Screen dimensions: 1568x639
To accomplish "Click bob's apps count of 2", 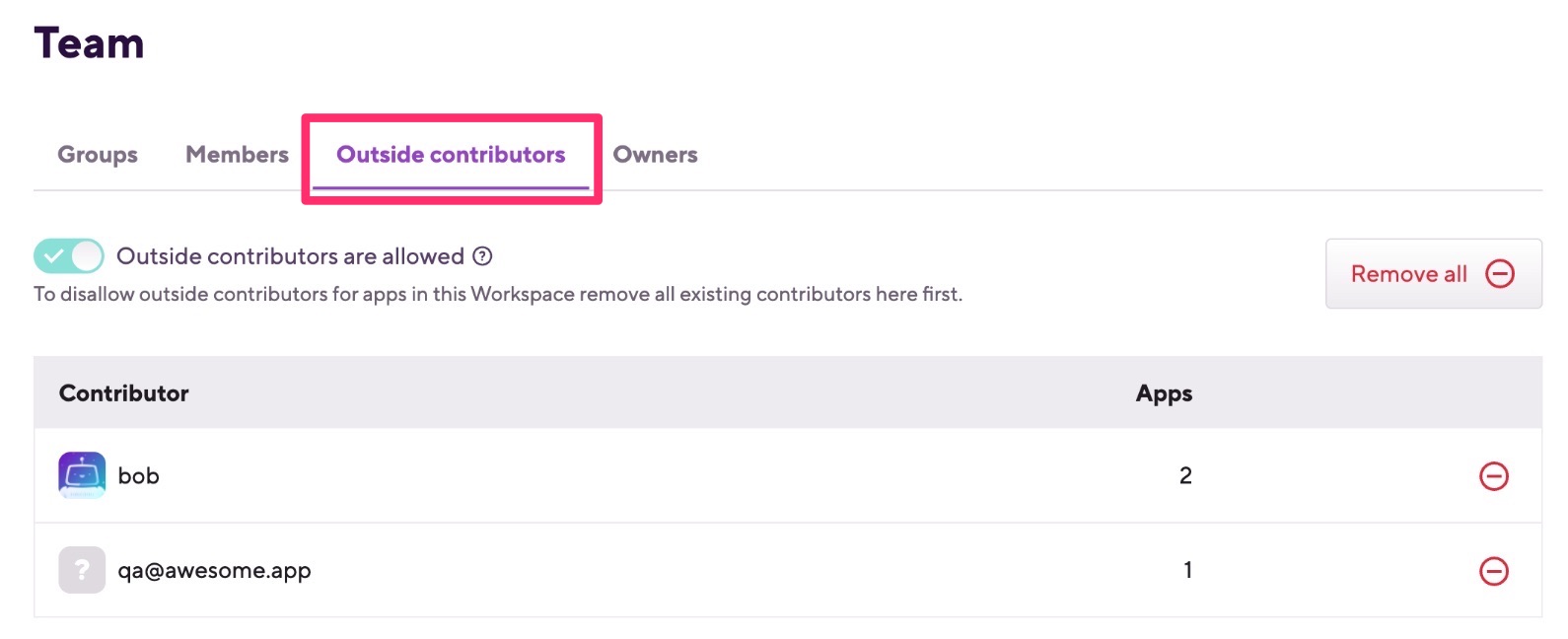I will click(x=1186, y=476).
